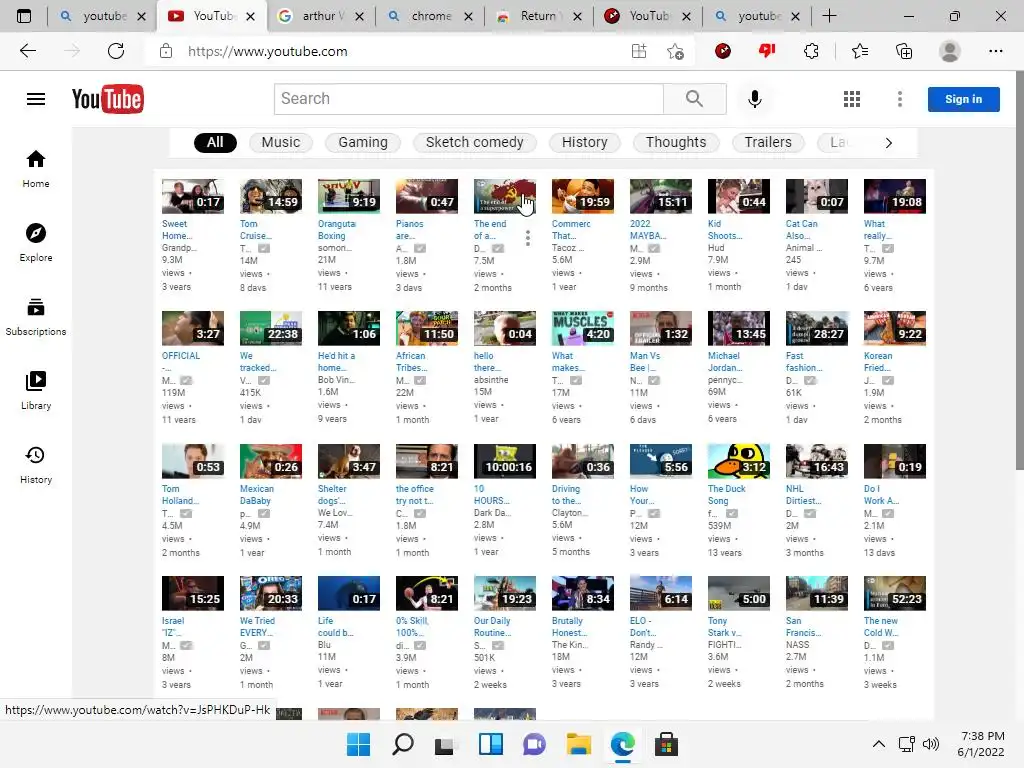Open Windows Start button
Image resolution: width=1024 pixels, height=768 pixels.
tap(359, 744)
